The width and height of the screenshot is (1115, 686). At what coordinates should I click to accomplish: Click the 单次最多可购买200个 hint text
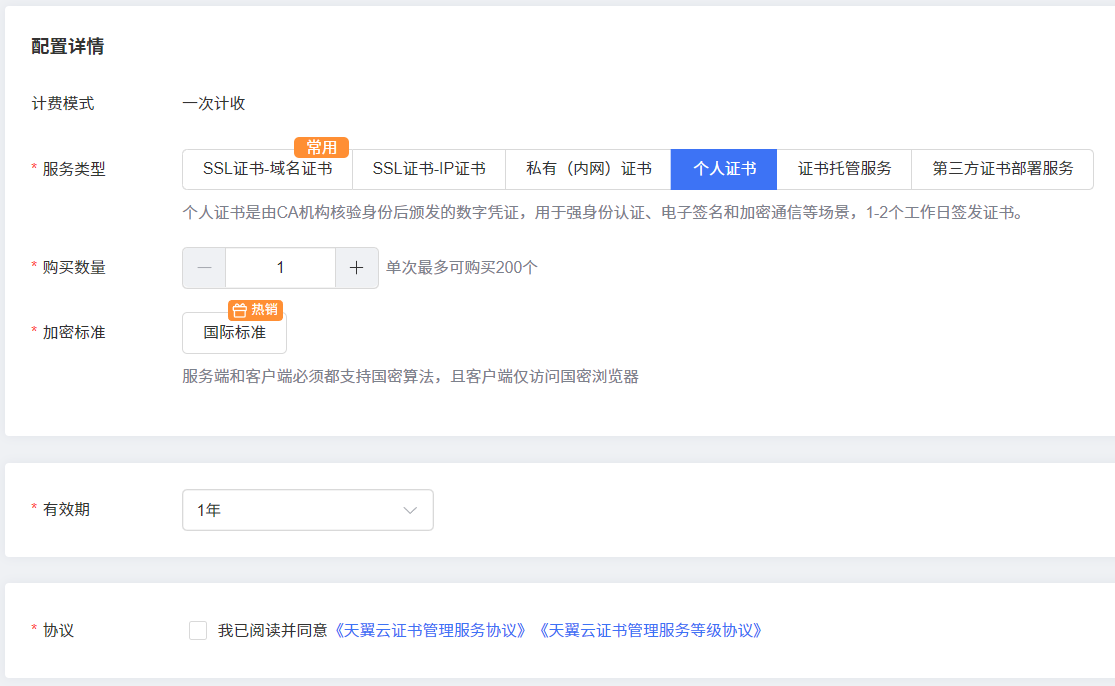pos(462,268)
